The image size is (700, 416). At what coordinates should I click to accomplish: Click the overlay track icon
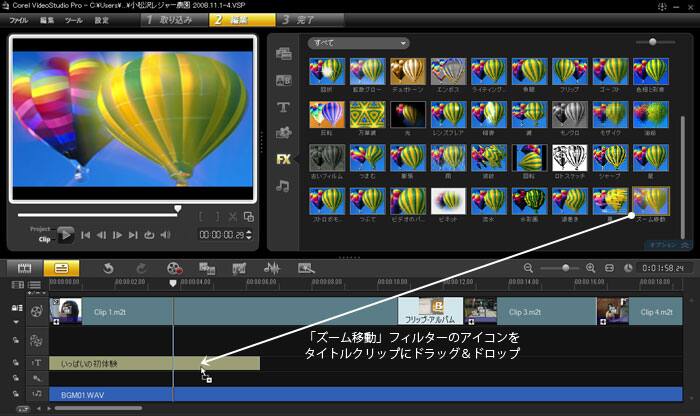[x=36, y=341]
